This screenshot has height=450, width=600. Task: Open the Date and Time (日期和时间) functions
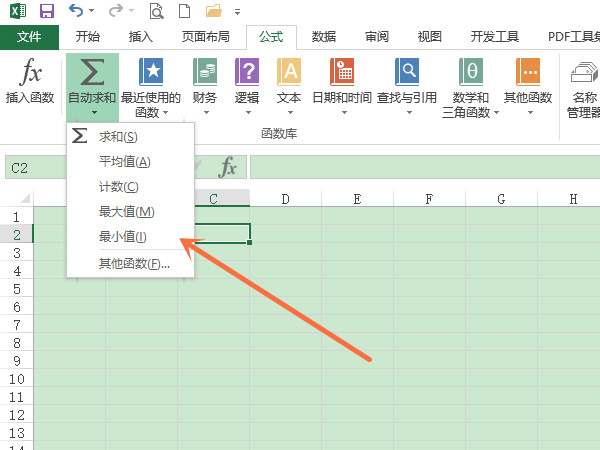coord(342,82)
